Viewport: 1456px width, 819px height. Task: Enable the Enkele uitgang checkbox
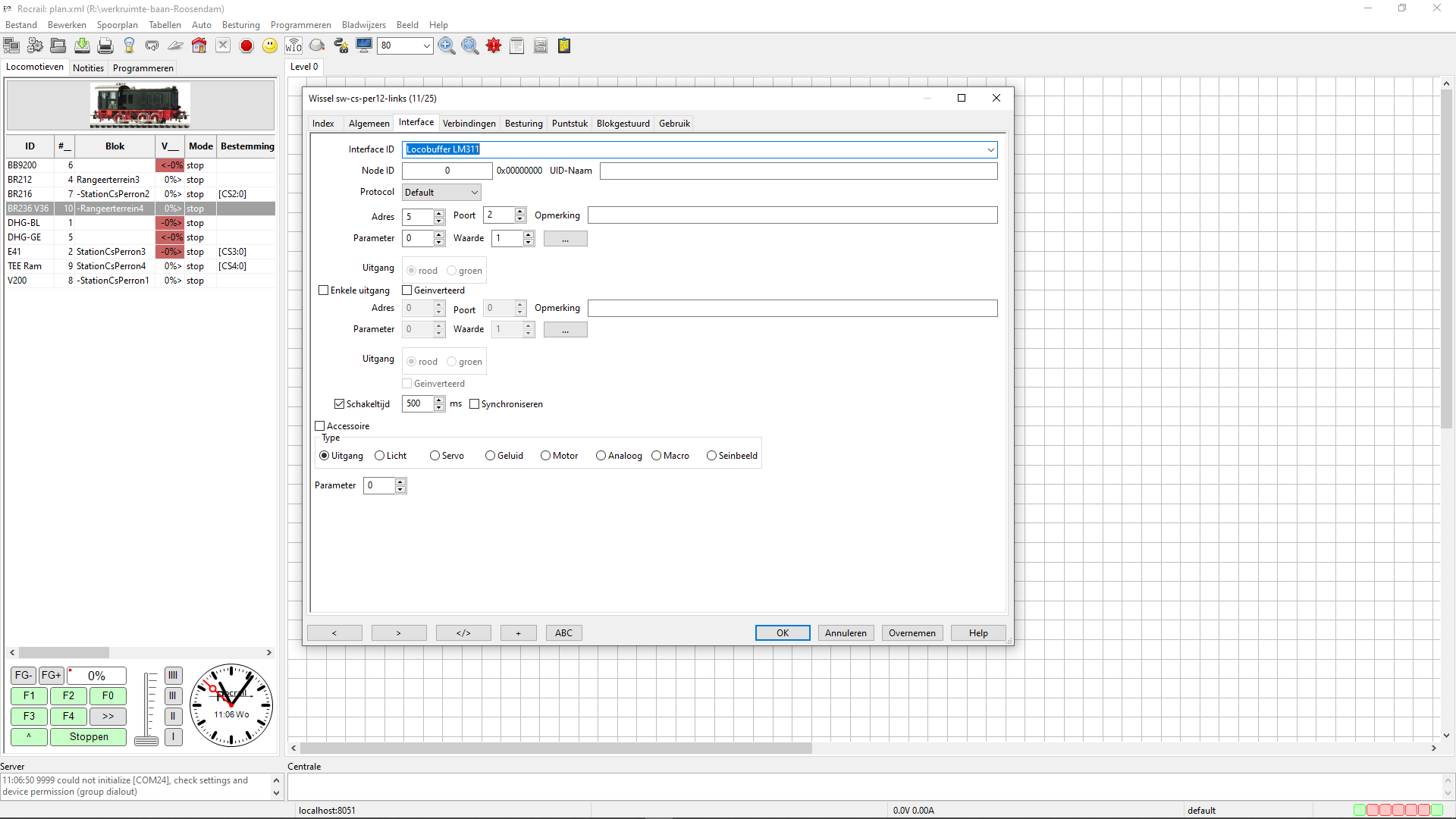point(324,290)
